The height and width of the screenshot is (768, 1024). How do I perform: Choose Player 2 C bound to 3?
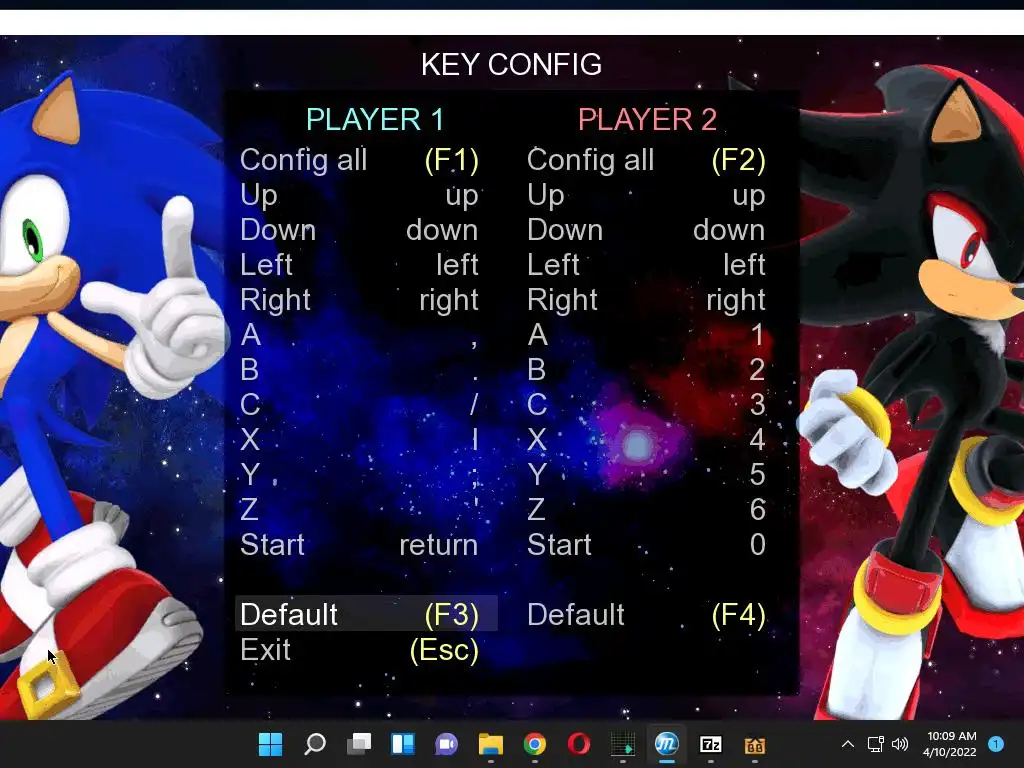tap(646, 405)
